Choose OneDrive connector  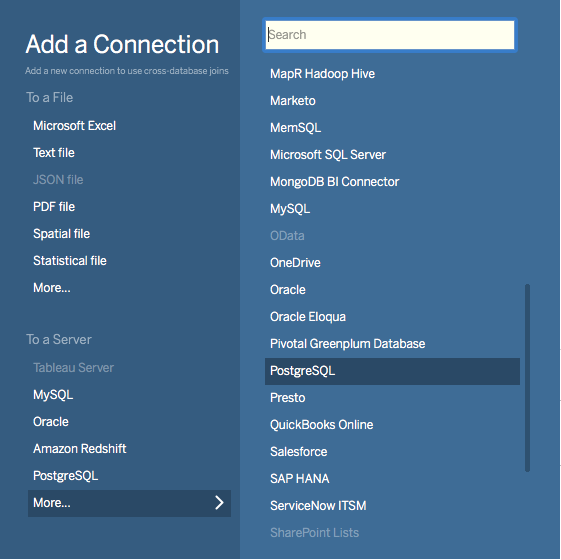click(295, 263)
